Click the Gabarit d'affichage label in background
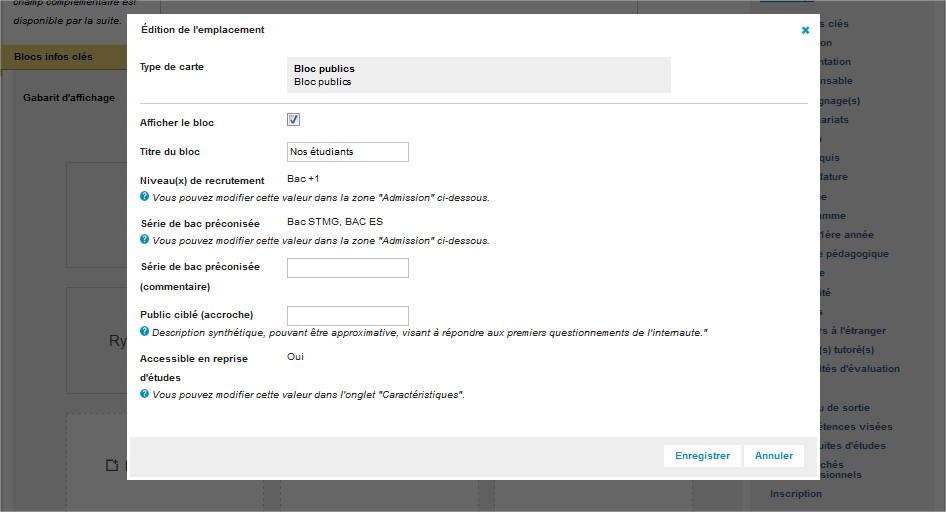Screen dimensions: 946x512 point(69,98)
